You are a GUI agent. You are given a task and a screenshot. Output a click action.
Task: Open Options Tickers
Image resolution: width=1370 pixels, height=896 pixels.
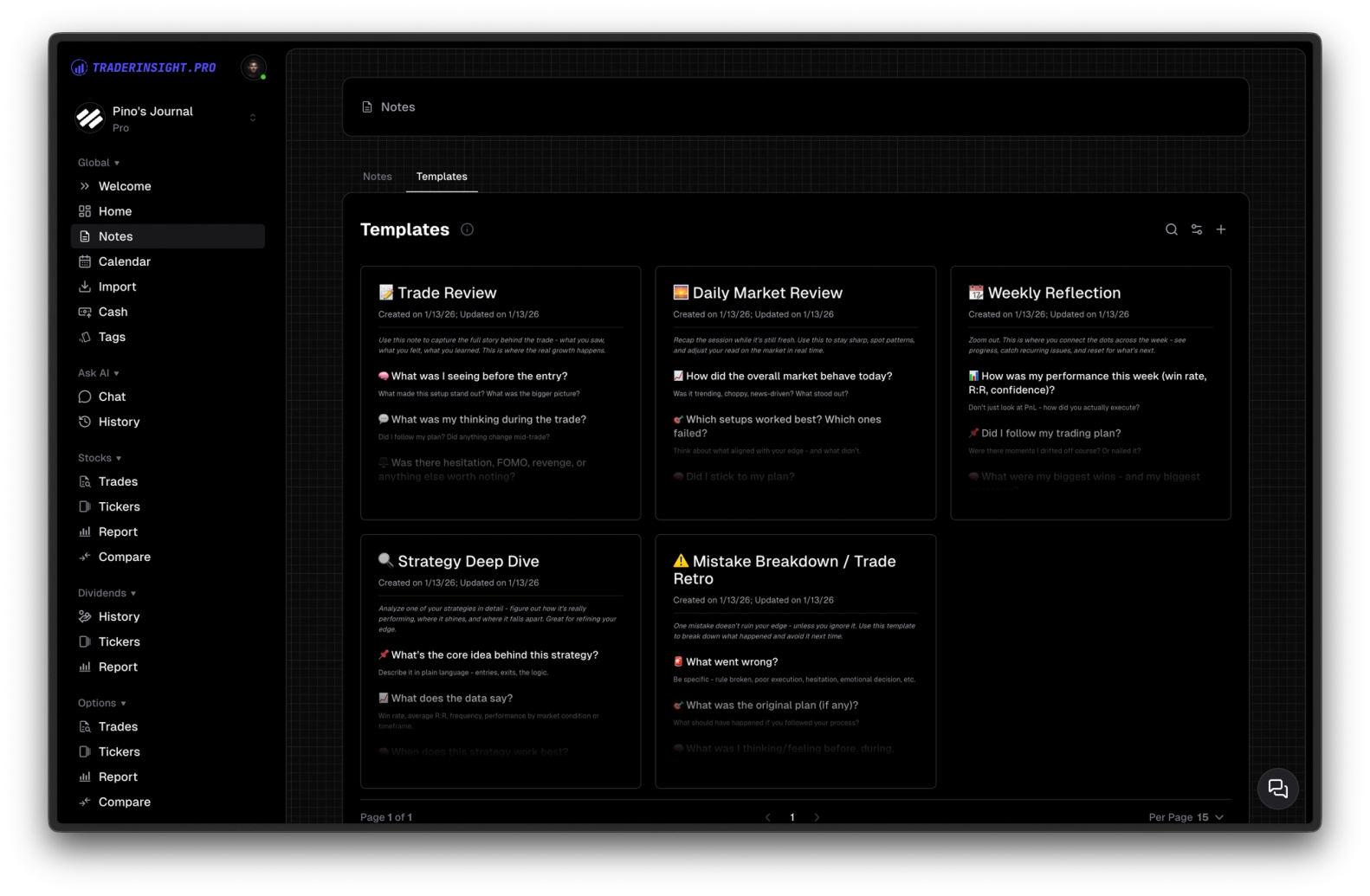pos(168,751)
